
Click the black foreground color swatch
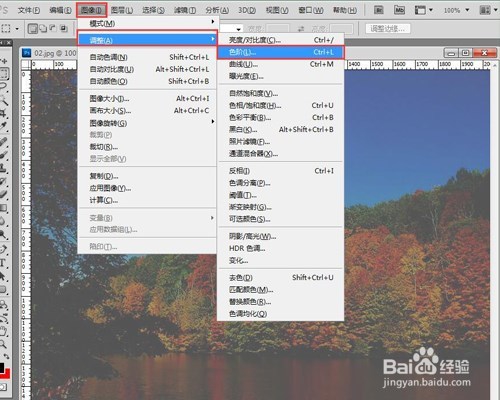[1, 368]
